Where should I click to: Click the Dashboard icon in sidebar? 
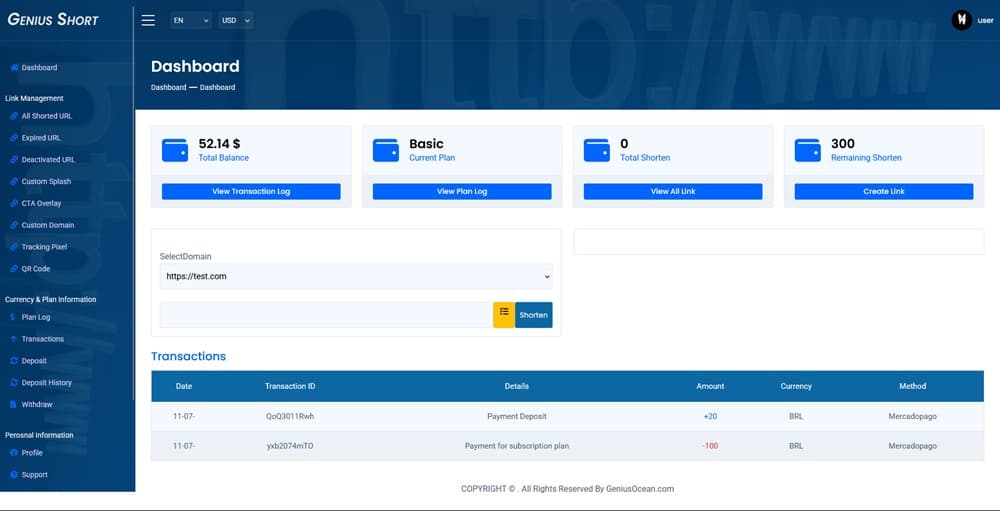click(14, 68)
